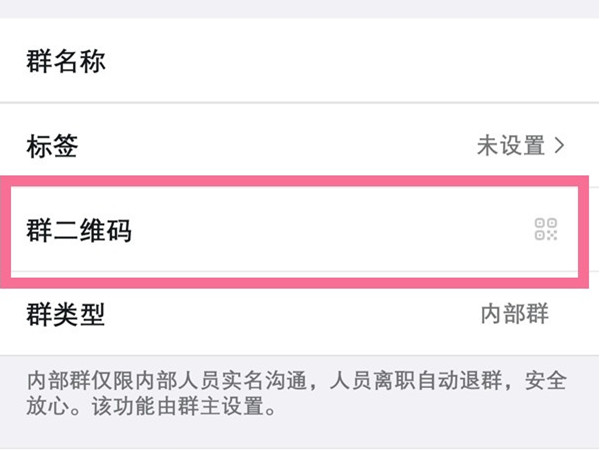This screenshot has width=600, height=450.
Task: Click the 群类型 row label
Action: point(66,314)
